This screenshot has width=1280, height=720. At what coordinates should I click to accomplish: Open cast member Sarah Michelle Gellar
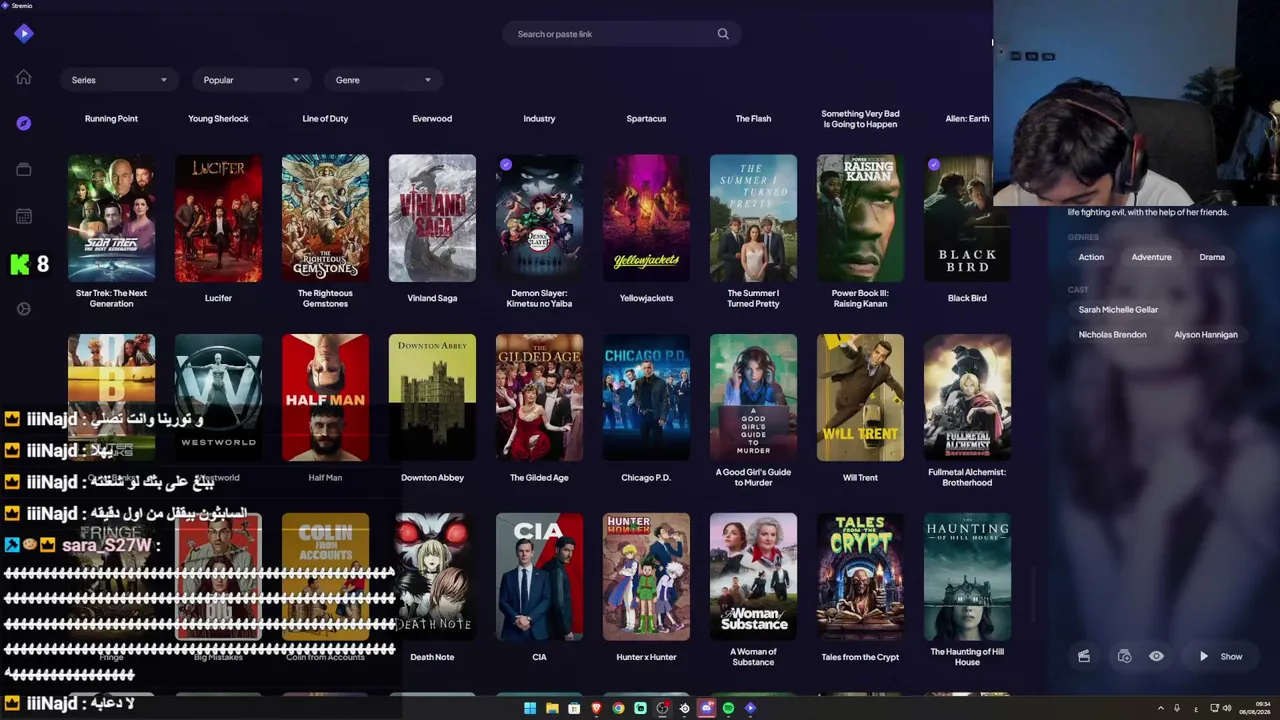(1118, 310)
